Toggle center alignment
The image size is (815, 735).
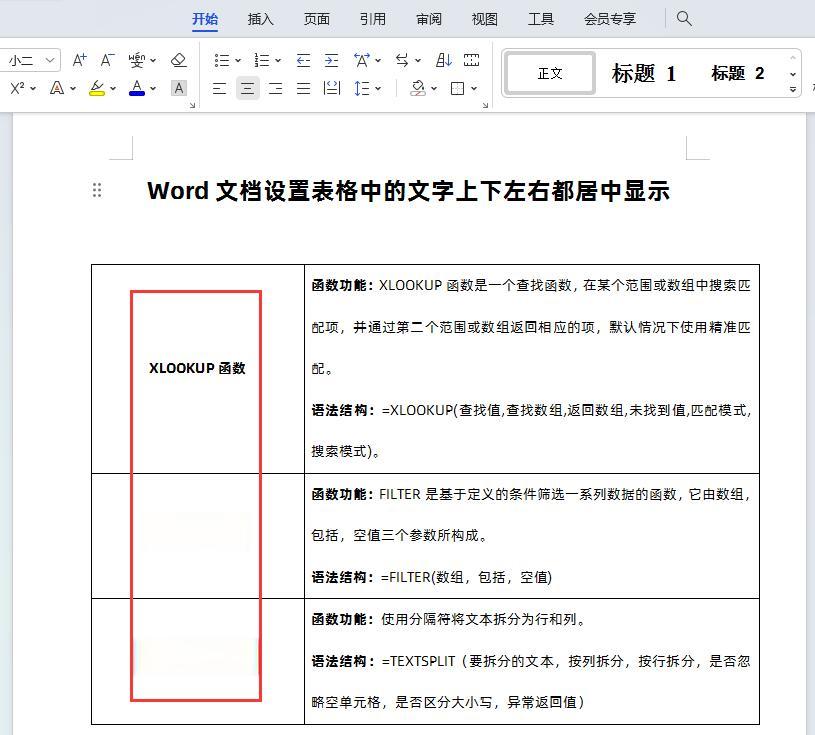point(247,88)
